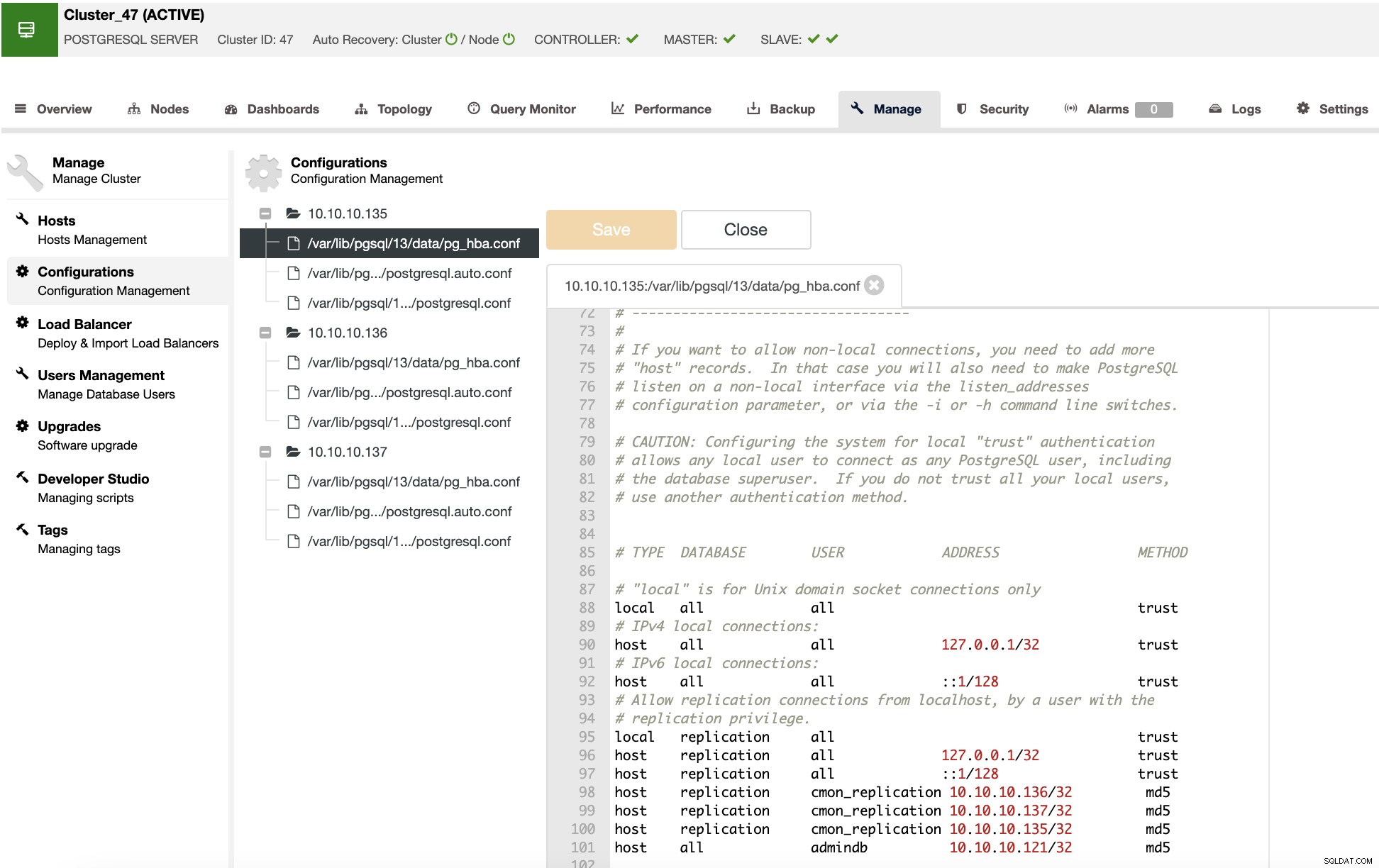Click the Security tab shield icon

(x=962, y=108)
